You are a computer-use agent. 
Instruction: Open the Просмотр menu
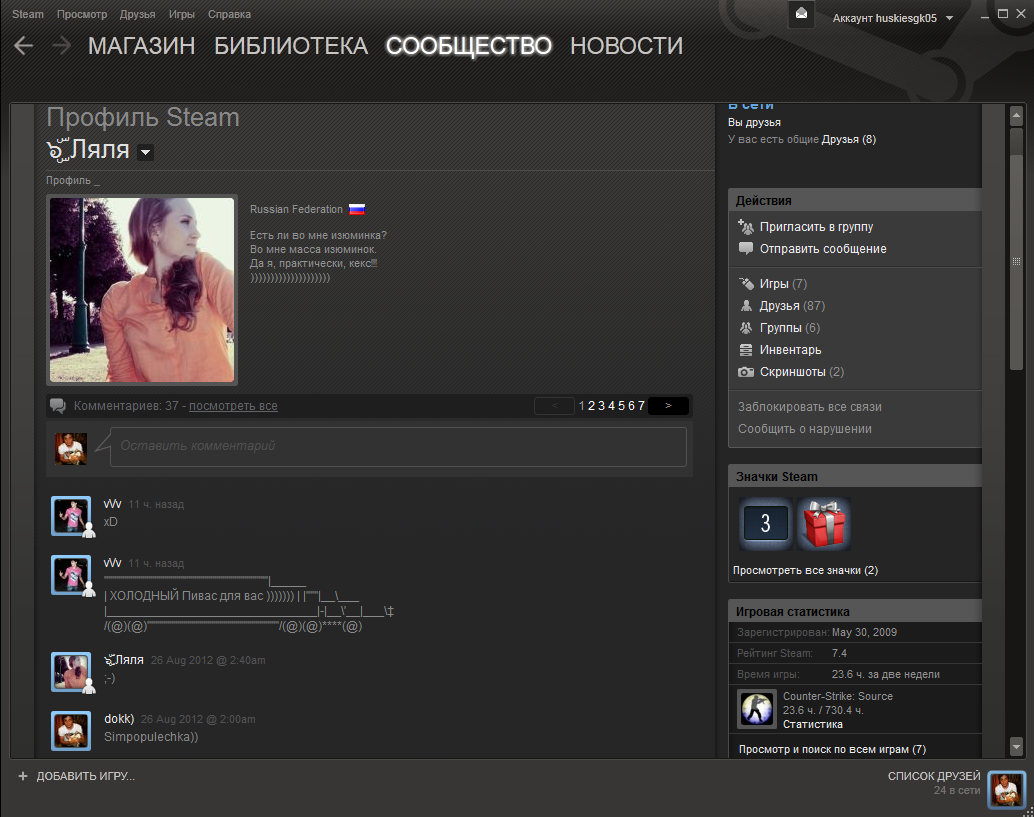(x=82, y=14)
